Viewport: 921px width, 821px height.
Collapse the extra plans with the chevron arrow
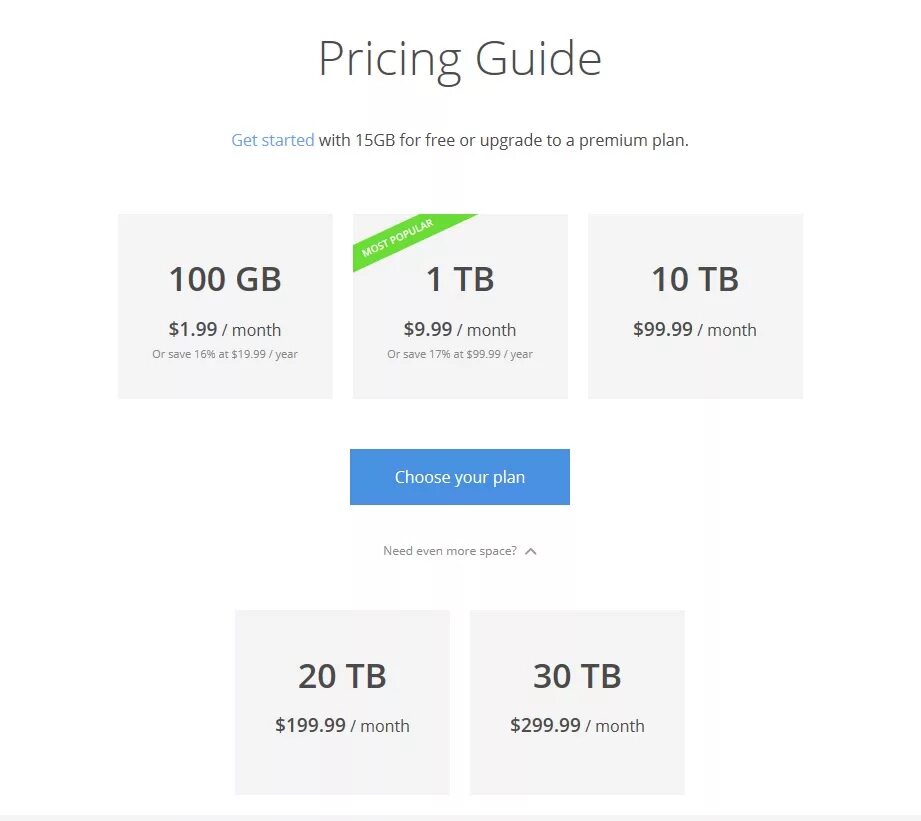click(x=531, y=551)
